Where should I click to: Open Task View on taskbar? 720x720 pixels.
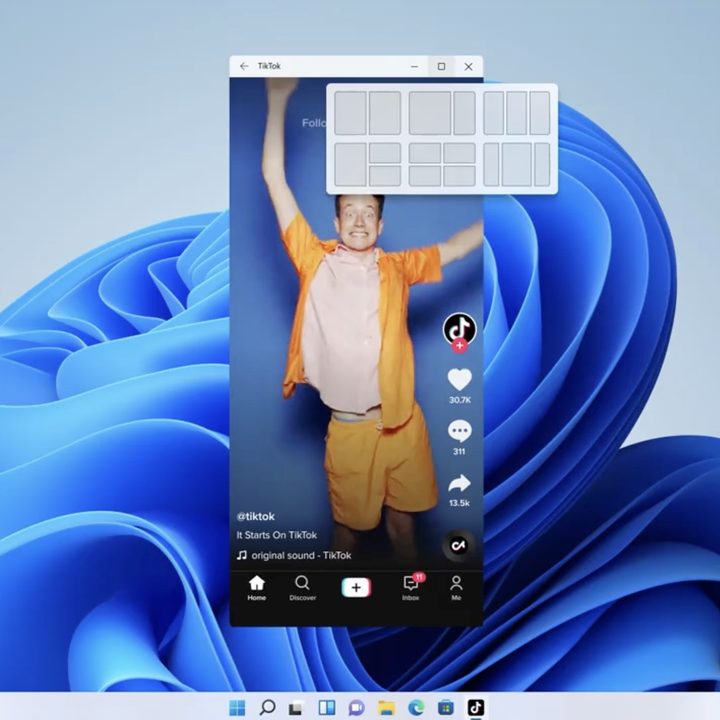[297, 708]
